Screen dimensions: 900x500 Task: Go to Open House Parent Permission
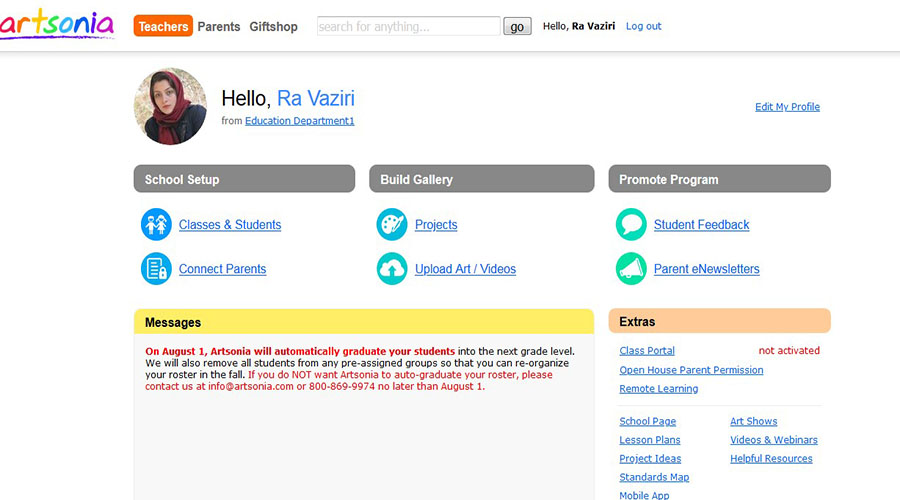(x=691, y=370)
